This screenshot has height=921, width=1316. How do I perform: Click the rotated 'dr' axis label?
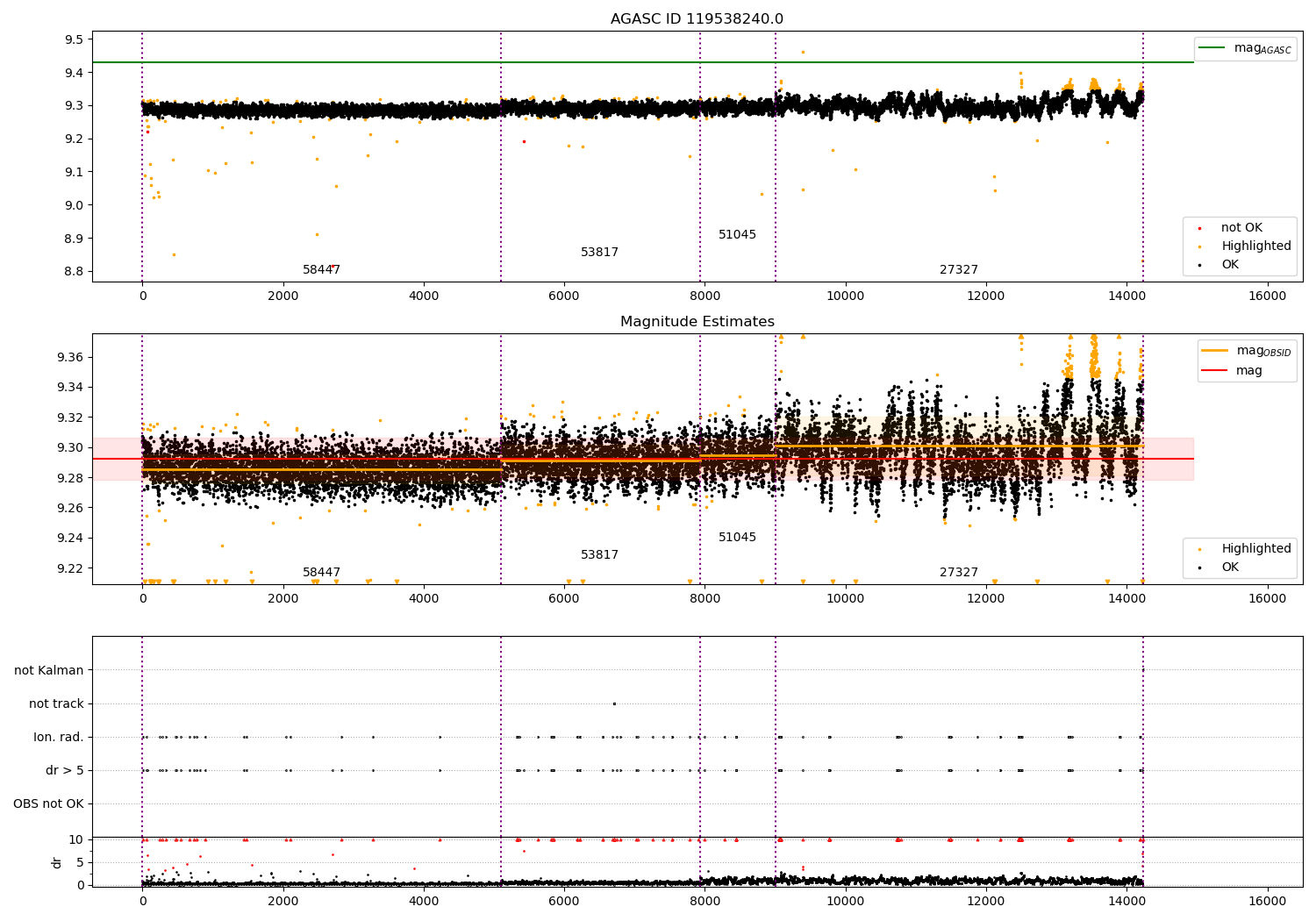(57, 862)
